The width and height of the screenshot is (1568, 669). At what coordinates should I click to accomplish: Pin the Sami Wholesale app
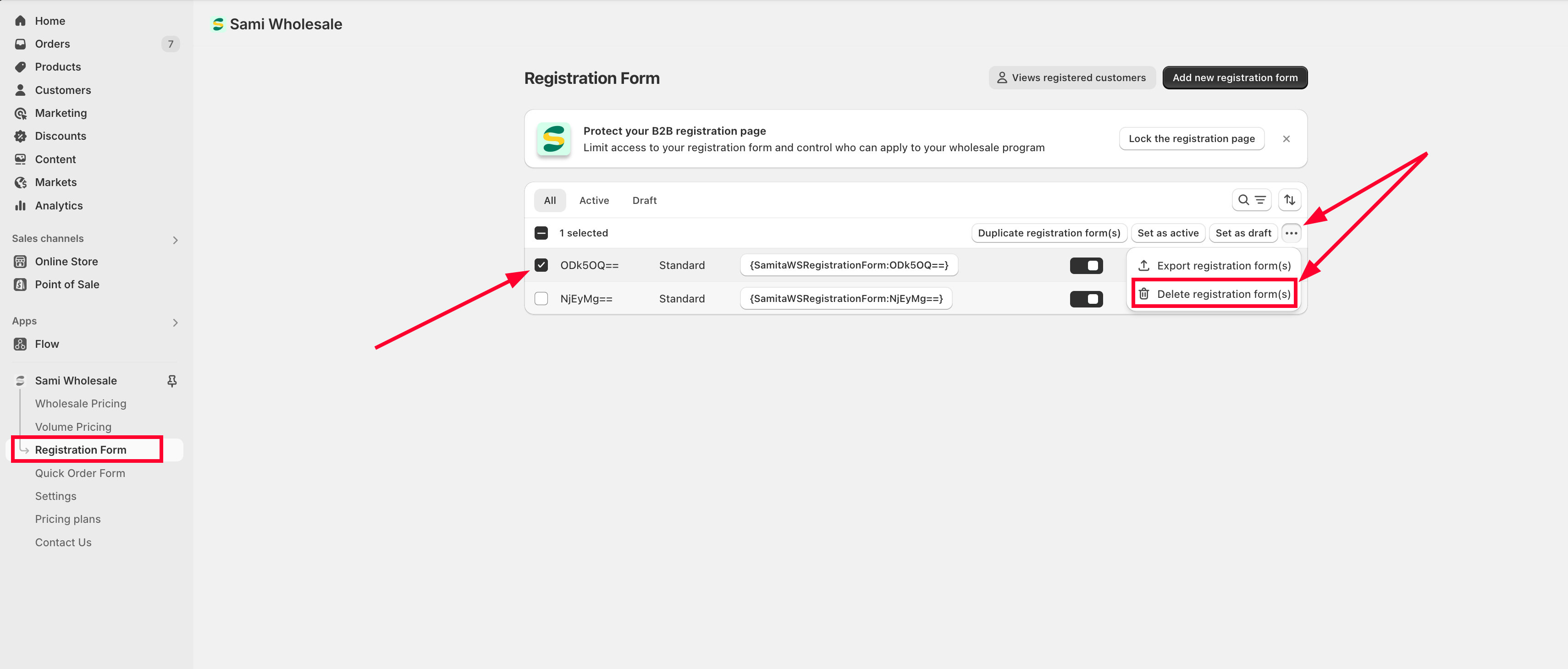coord(171,381)
